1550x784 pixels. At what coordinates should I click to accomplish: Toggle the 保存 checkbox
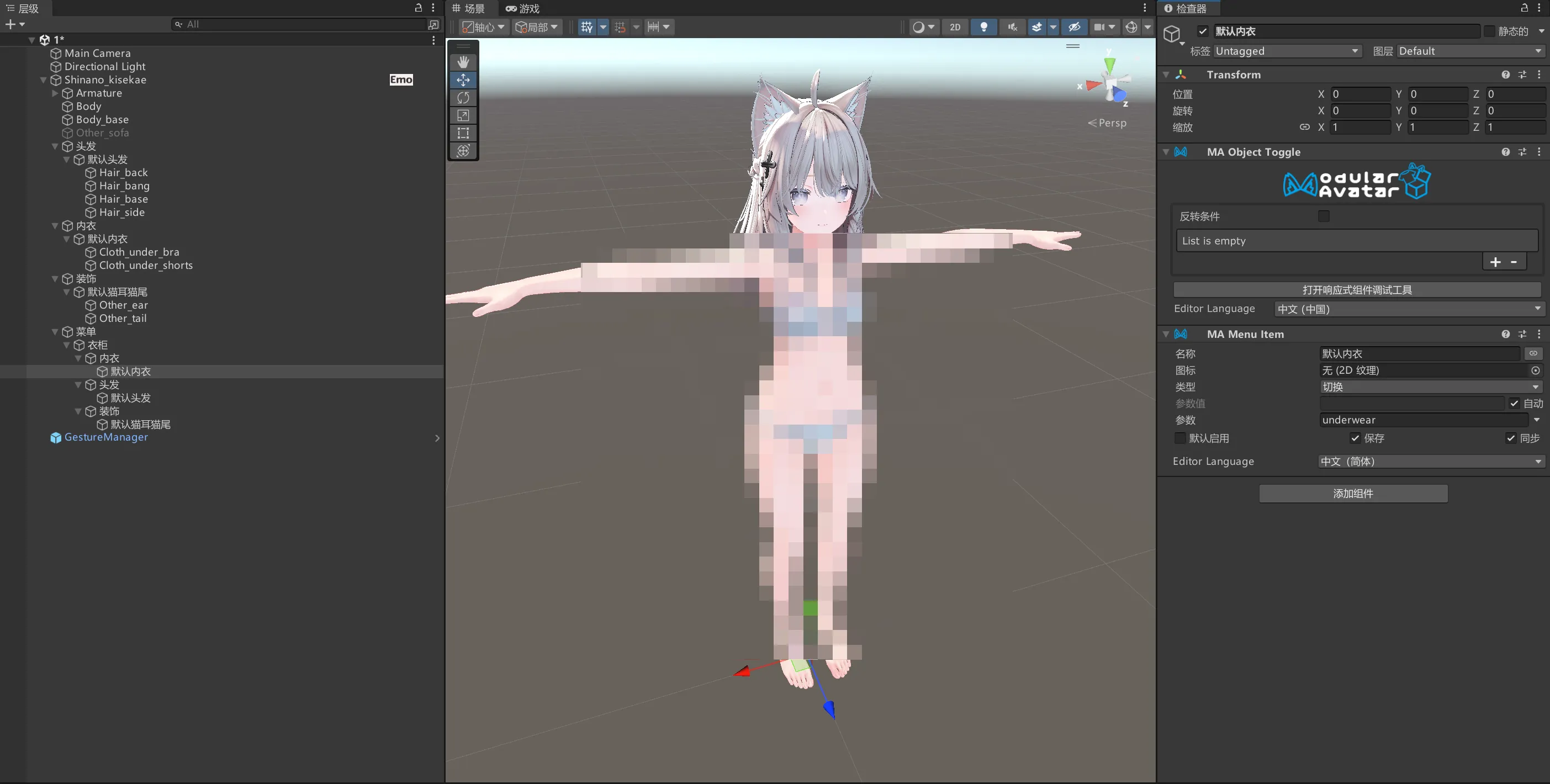[x=1355, y=438]
